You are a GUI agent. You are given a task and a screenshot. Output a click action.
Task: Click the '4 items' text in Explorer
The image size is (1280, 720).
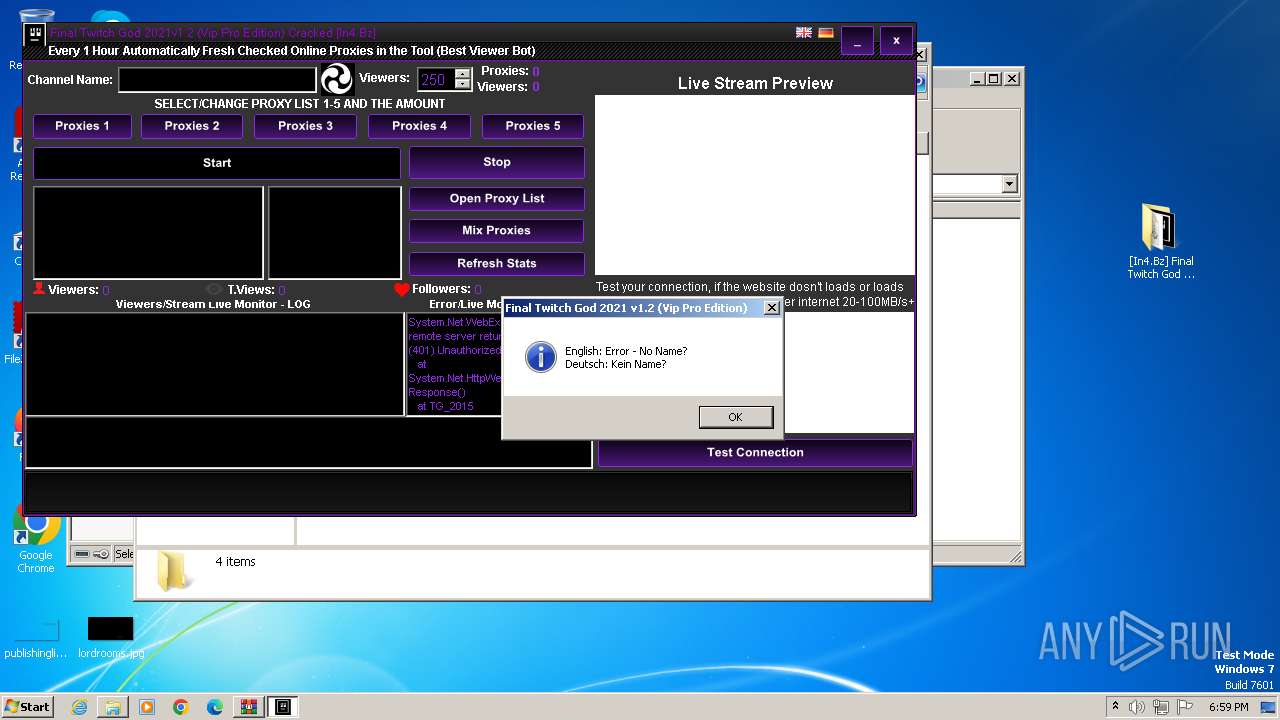236,562
